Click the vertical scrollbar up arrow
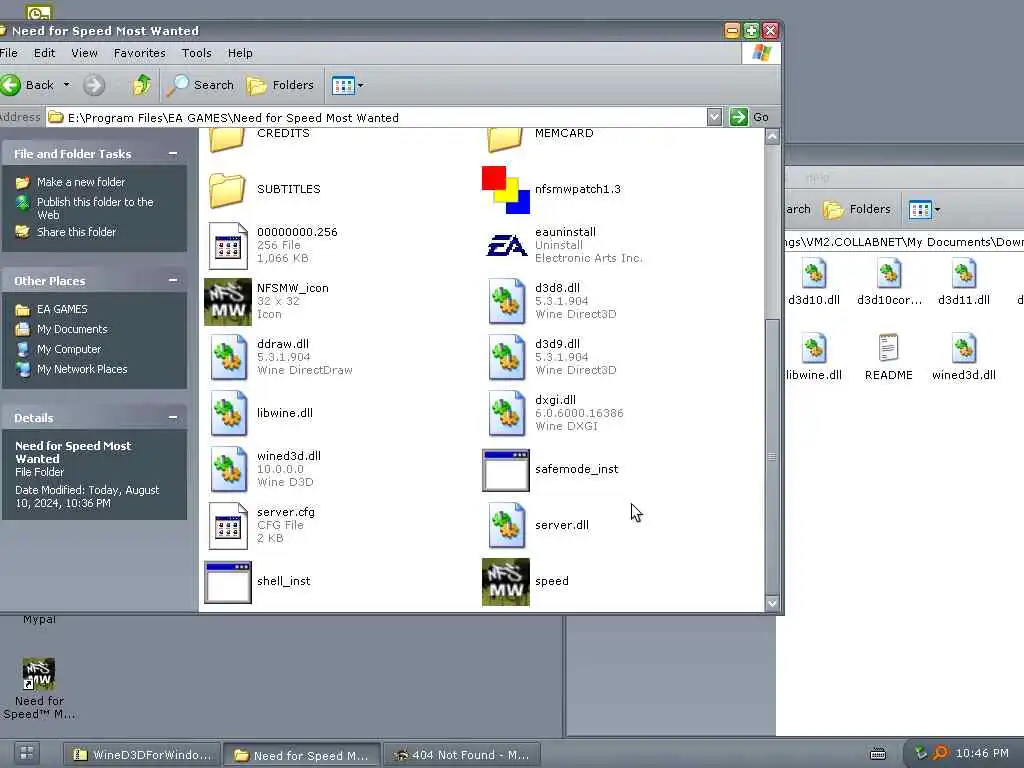Viewport: 1024px width, 768px height. tap(772, 136)
